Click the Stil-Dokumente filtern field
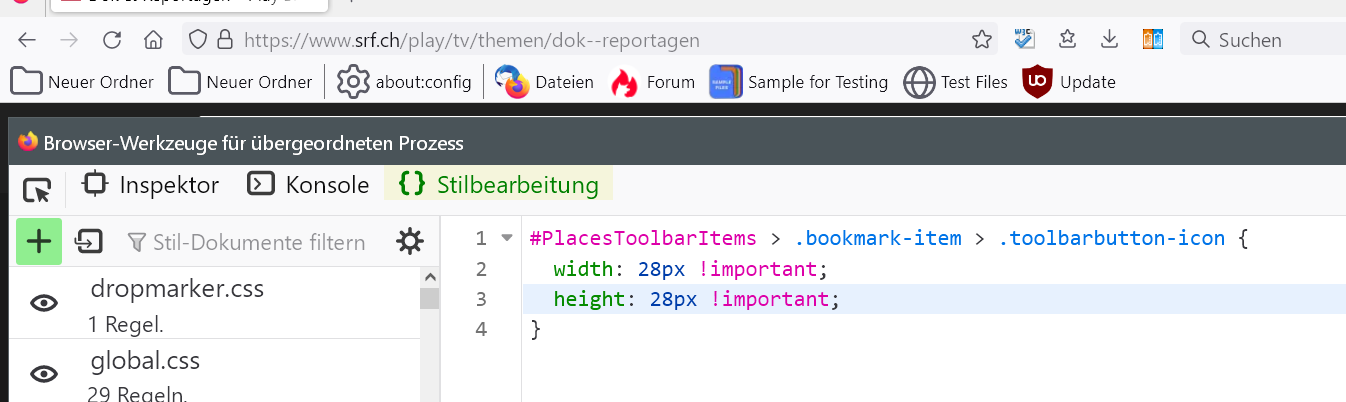 coord(258,242)
